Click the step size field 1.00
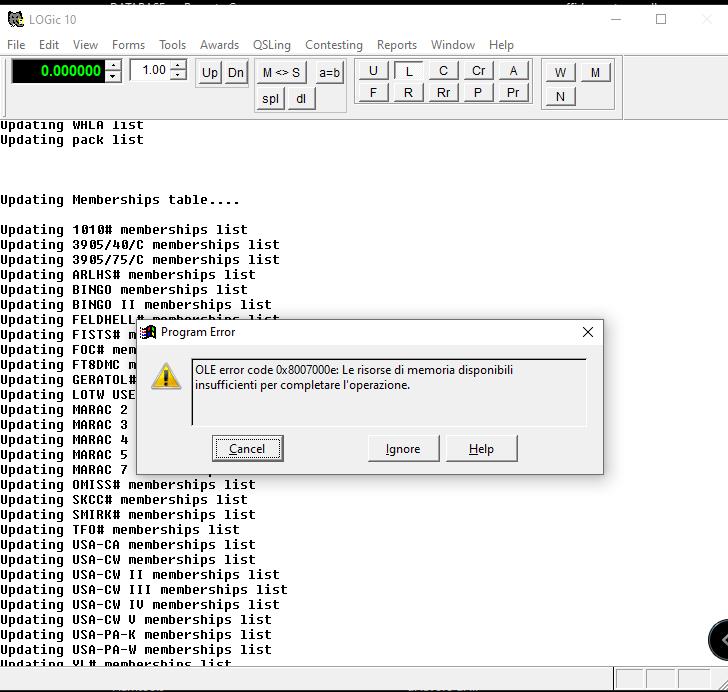 pyautogui.click(x=150, y=70)
